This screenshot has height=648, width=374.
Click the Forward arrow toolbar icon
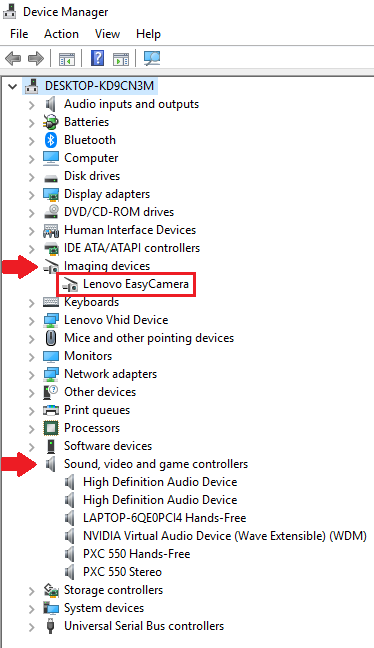click(x=36, y=58)
